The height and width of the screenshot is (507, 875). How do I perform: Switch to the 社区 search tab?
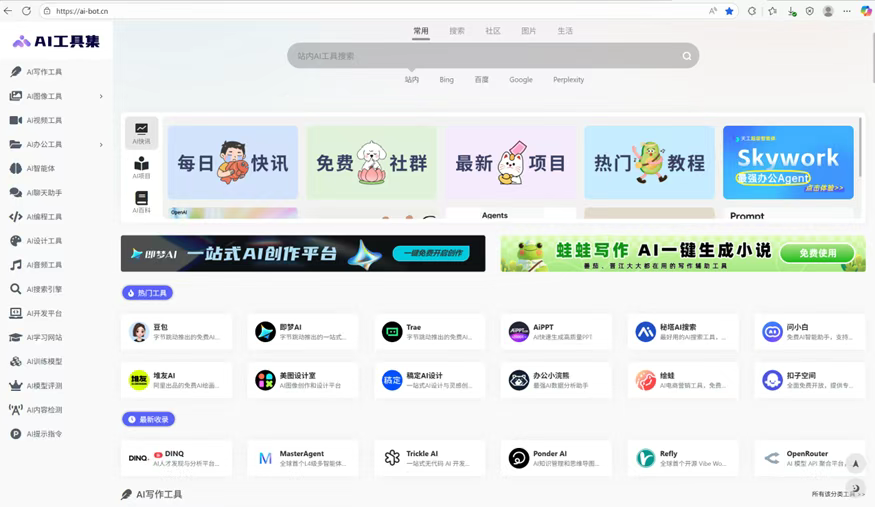click(493, 31)
